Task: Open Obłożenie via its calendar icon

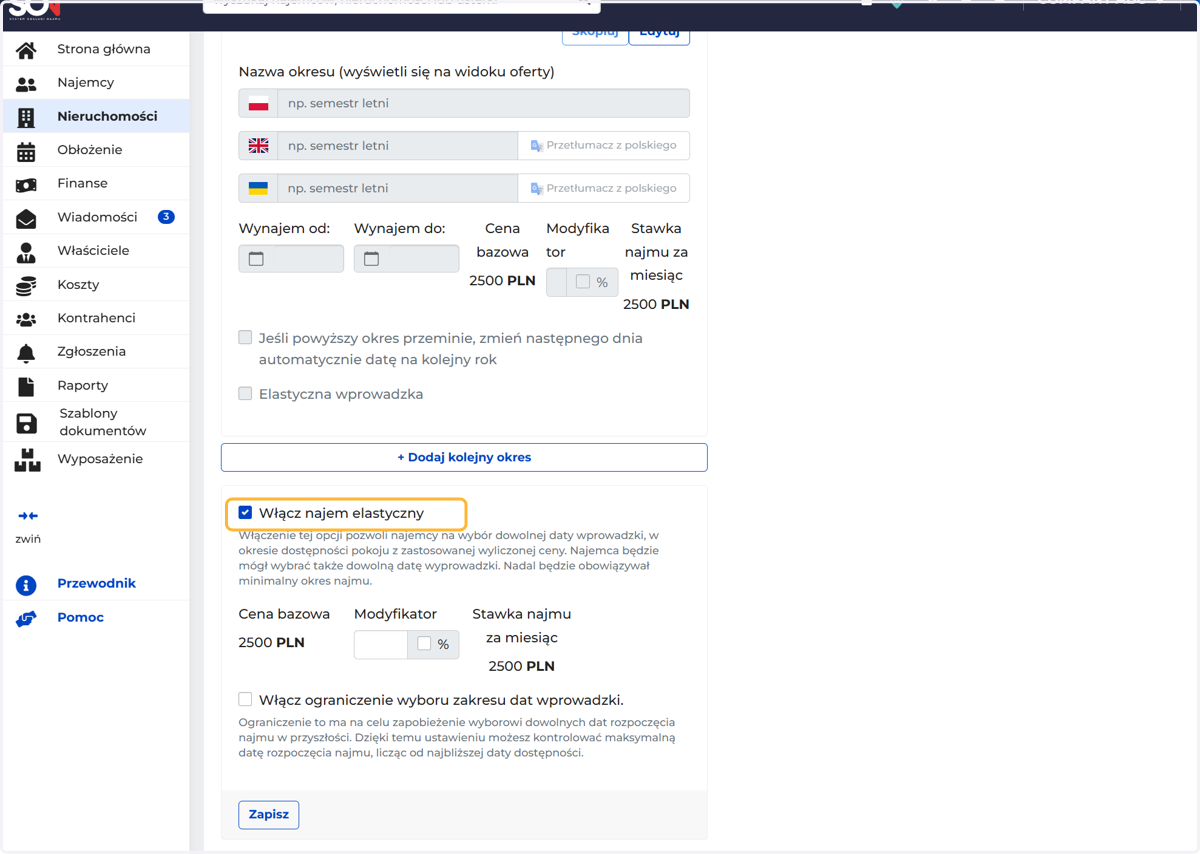Action: tap(26, 150)
